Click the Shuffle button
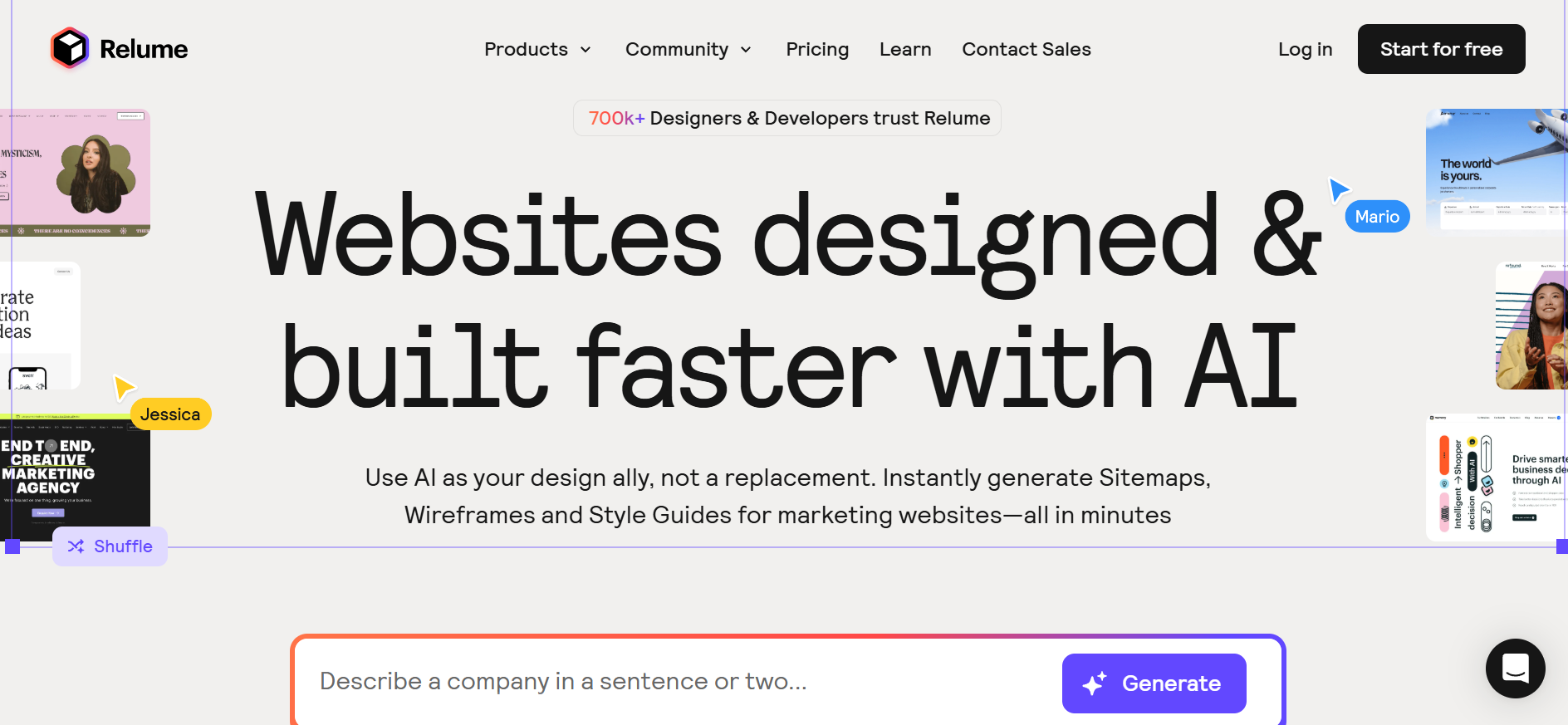1568x725 pixels. click(x=110, y=546)
